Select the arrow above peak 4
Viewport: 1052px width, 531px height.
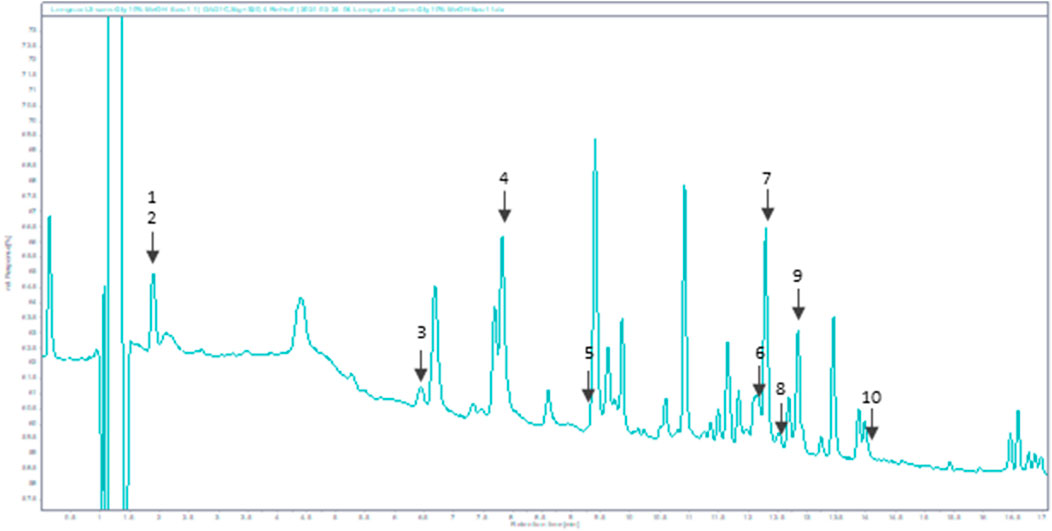pyautogui.click(x=504, y=208)
